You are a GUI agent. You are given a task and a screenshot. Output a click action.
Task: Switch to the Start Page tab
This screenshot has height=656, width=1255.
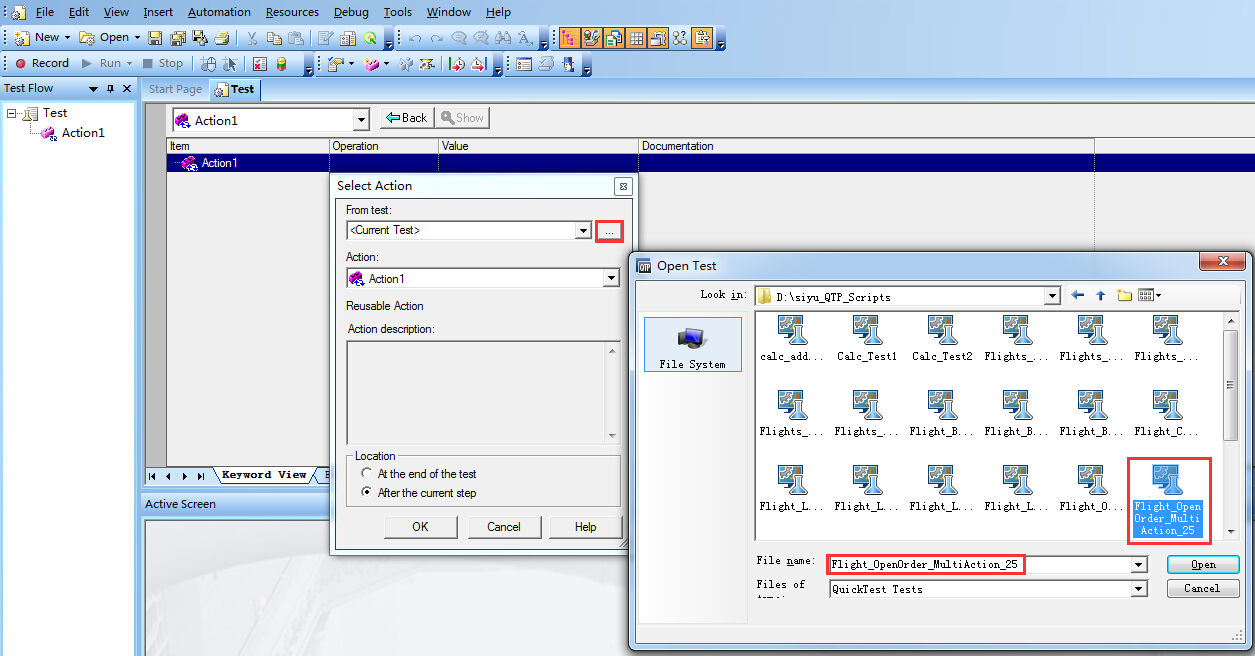point(175,89)
